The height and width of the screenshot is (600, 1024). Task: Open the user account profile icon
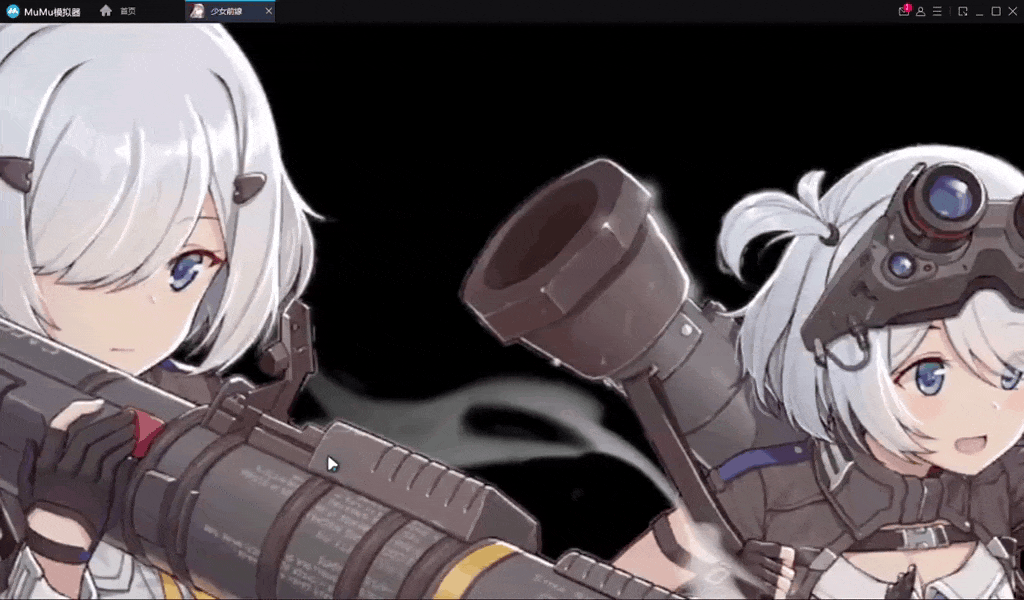pos(920,11)
